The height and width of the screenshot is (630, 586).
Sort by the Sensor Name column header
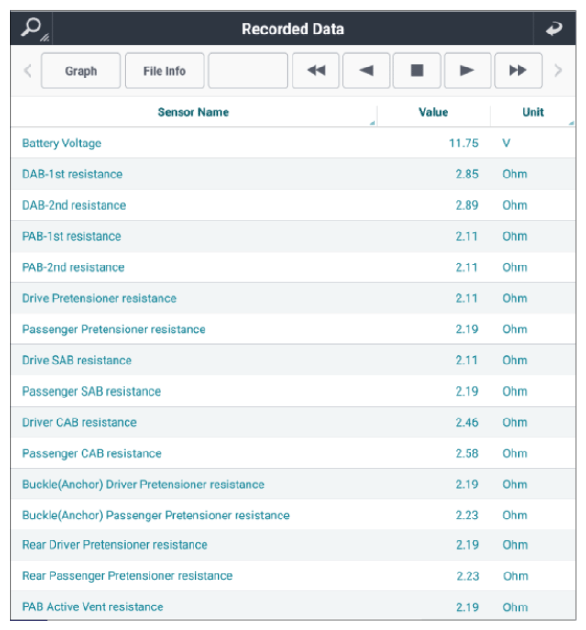coord(194,112)
